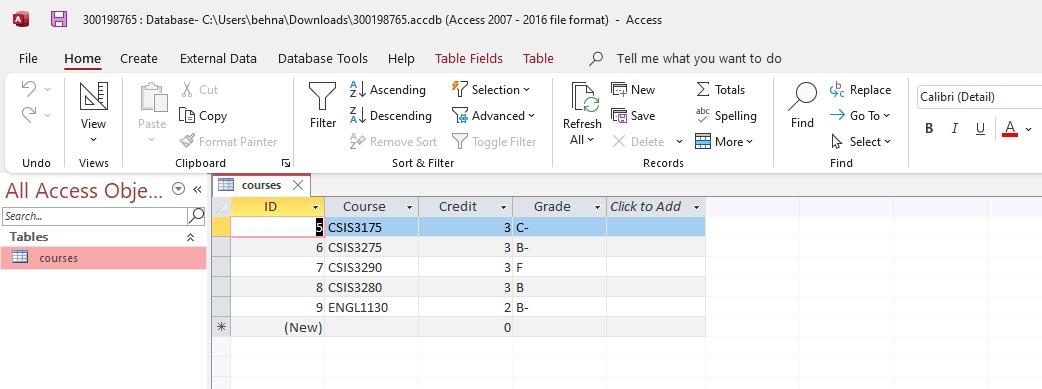Viewport: 1042px width, 389px height.
Task: Toggle Italic formatting
Action: tap(954, 129)
